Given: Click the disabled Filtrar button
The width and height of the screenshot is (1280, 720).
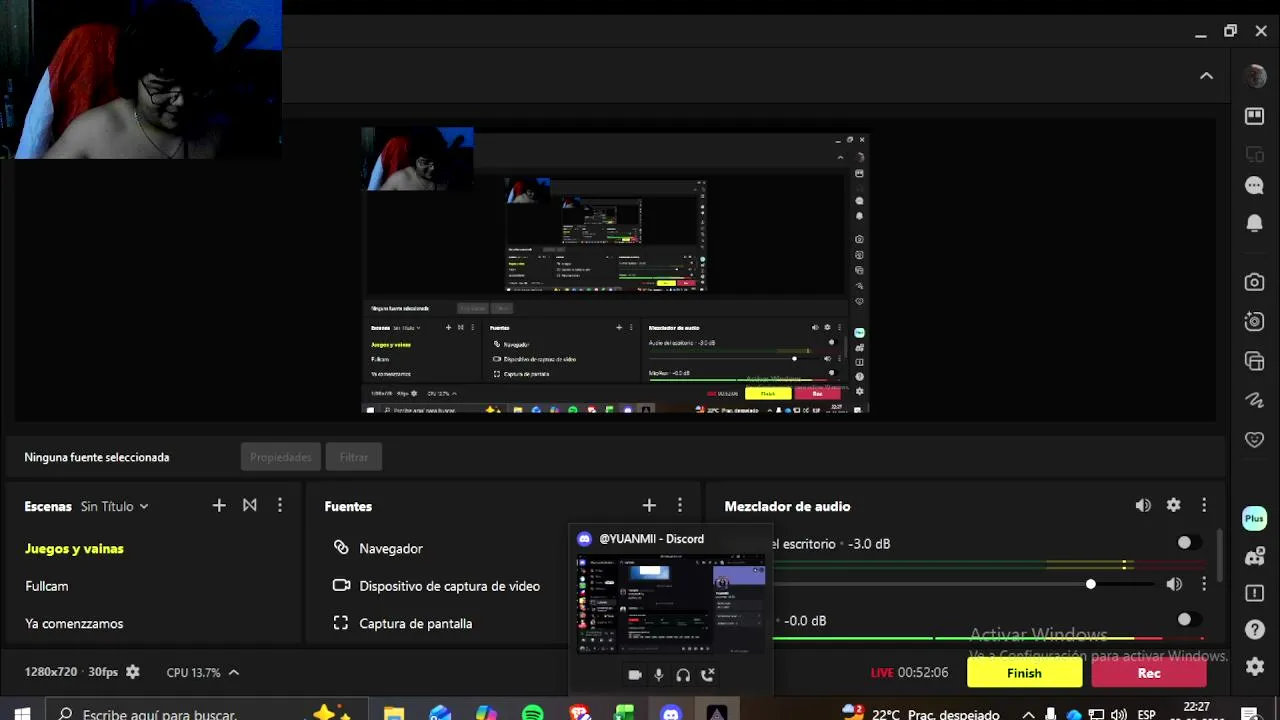Looking at the screenshot, I should coord(354,457).
